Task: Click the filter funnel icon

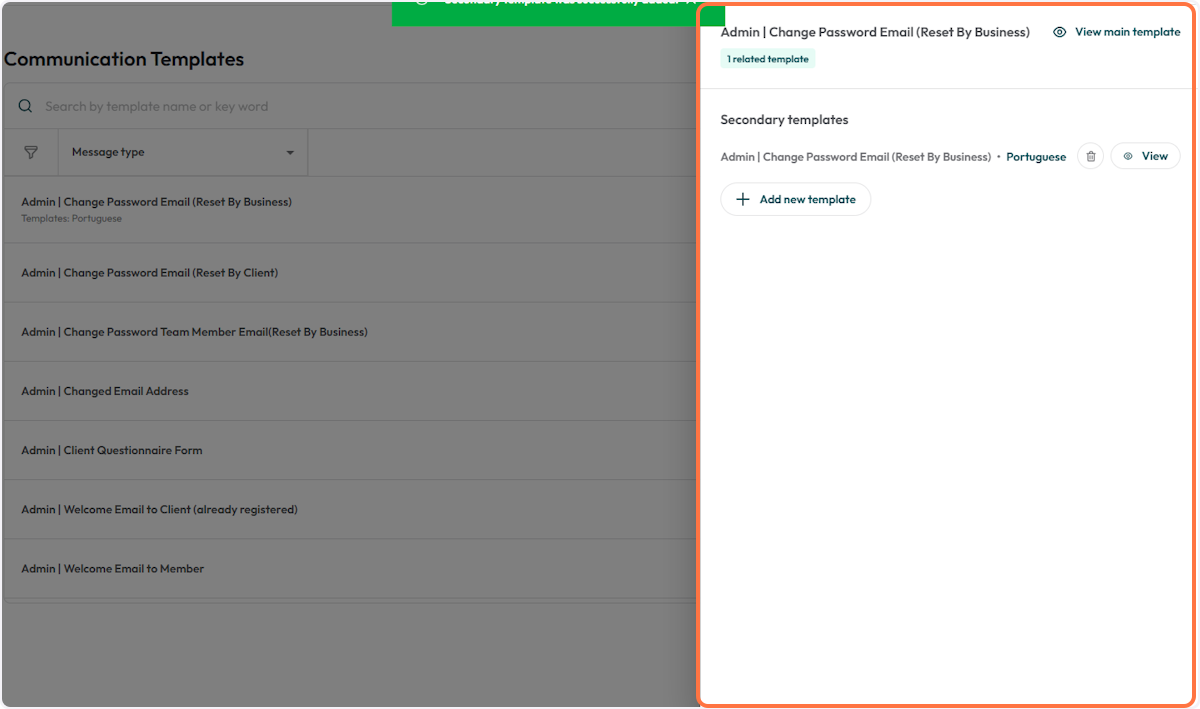Action: point(31,152)
